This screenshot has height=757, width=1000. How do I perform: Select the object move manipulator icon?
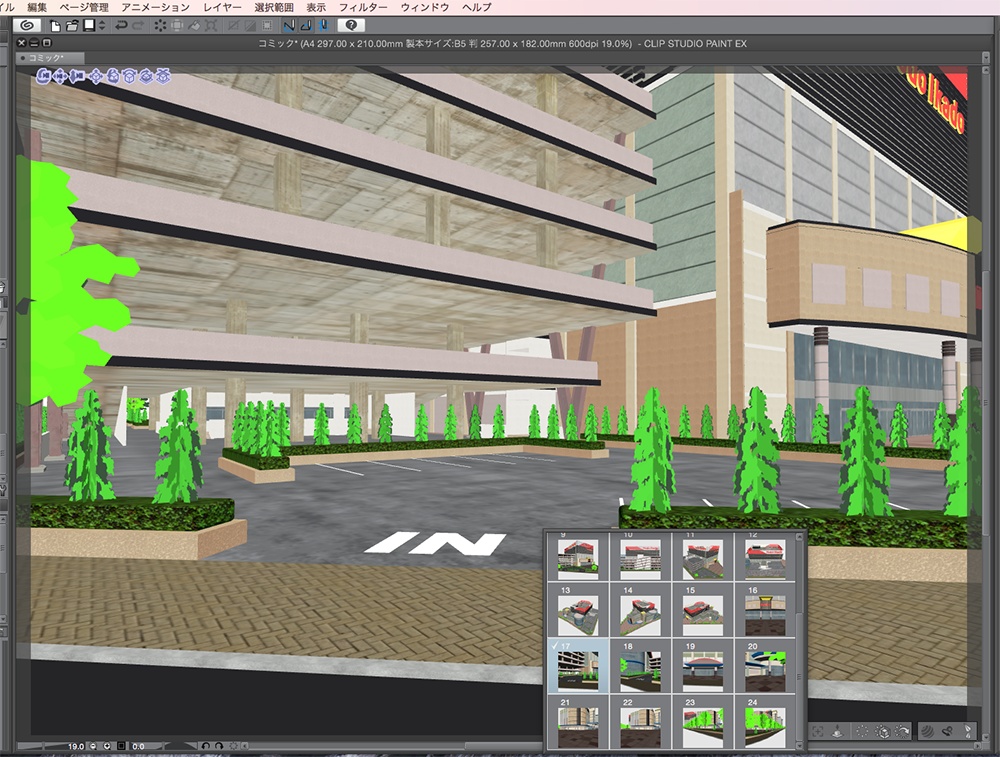96,77
